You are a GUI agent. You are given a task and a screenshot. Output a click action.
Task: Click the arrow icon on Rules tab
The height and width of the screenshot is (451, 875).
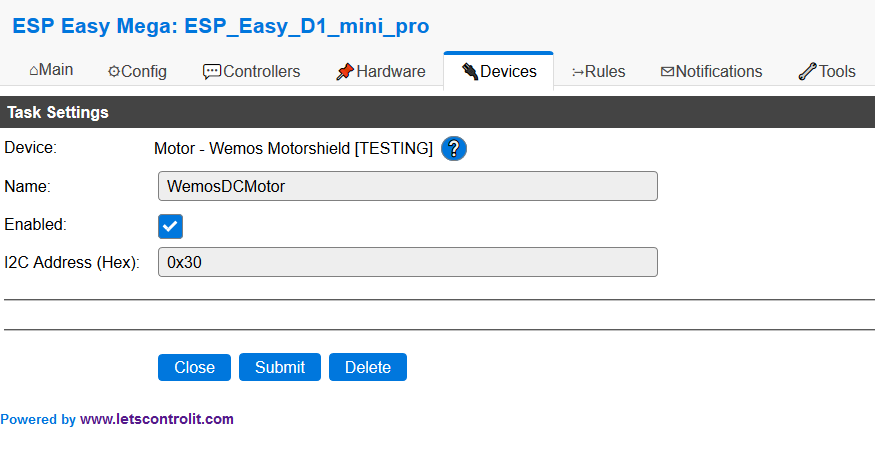pos(578,72)
